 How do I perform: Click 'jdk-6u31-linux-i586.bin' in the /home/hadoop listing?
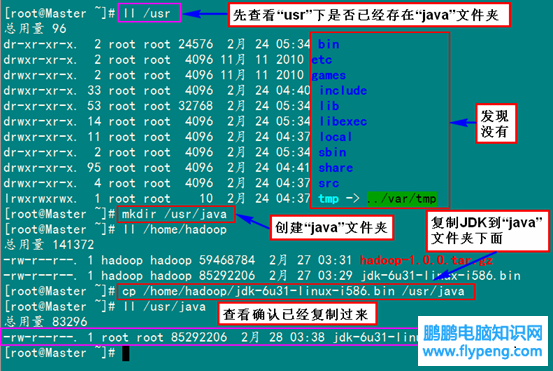coord(441,276)
